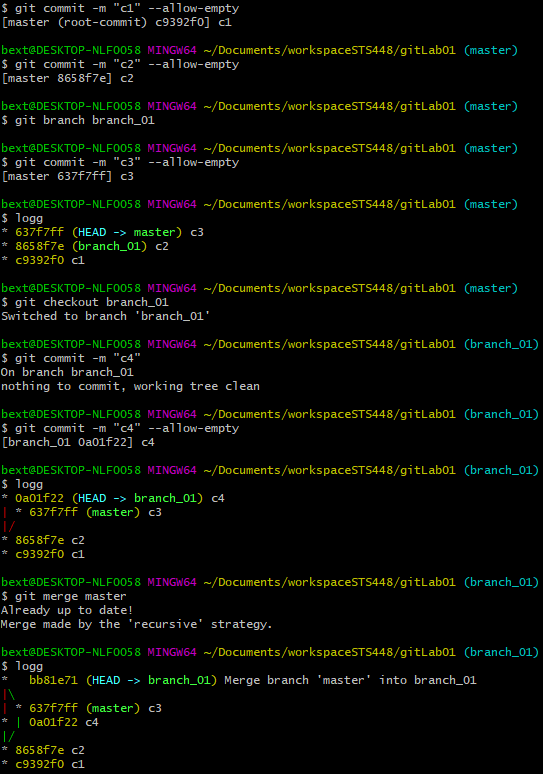Click the '(root-commit)' text in first output

102,22
